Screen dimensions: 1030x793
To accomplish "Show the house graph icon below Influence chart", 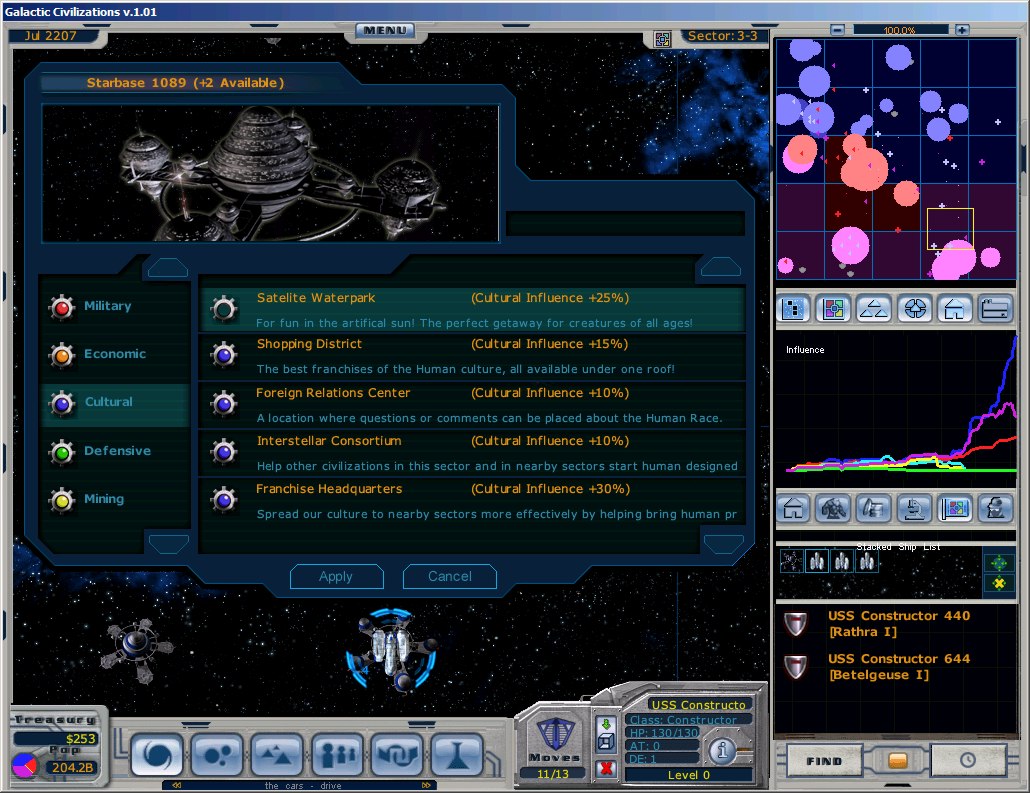I will (x=793, y=508).
